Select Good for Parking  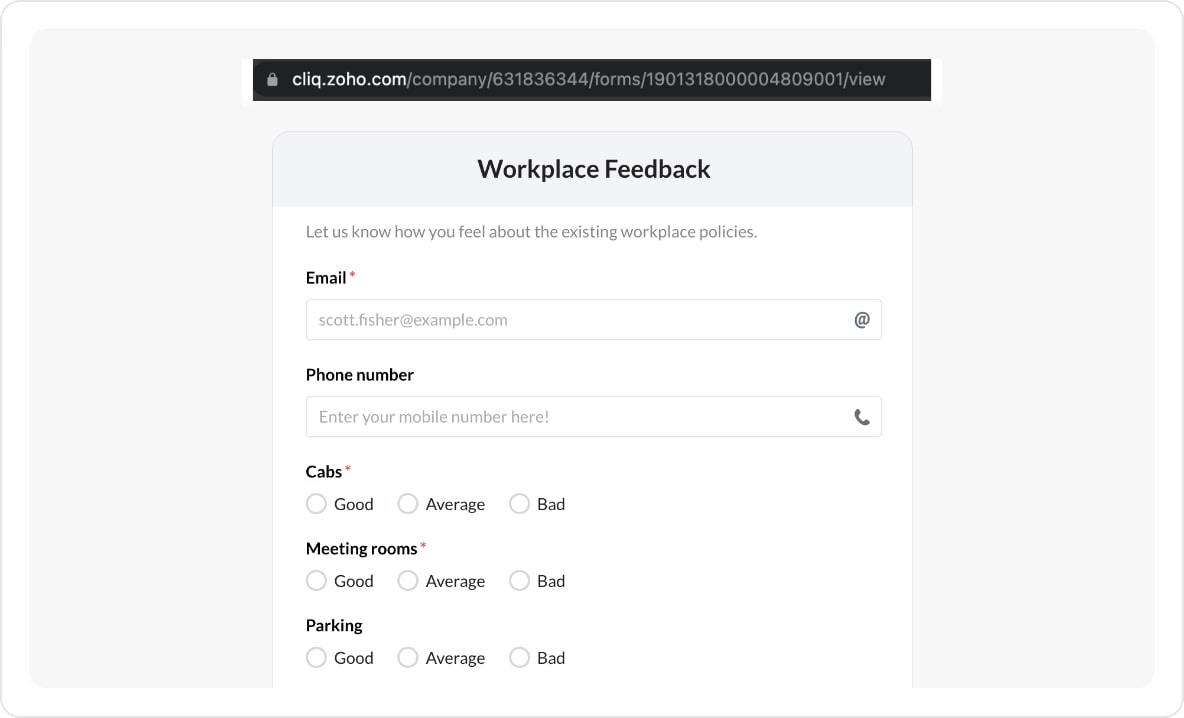point(316,658)
